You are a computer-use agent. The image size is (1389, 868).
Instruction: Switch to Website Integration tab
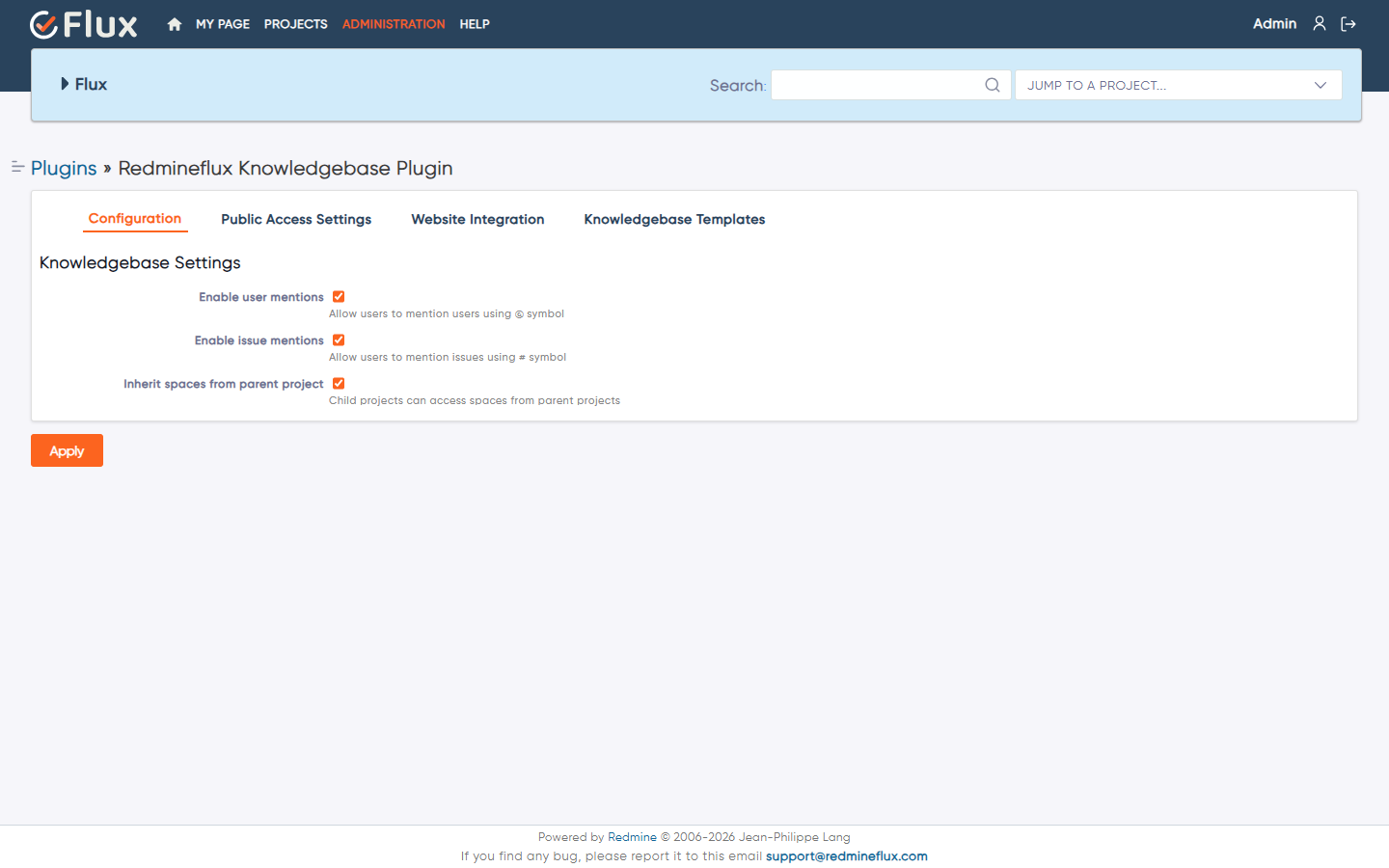pyautogui.click(x=477, y=220)
